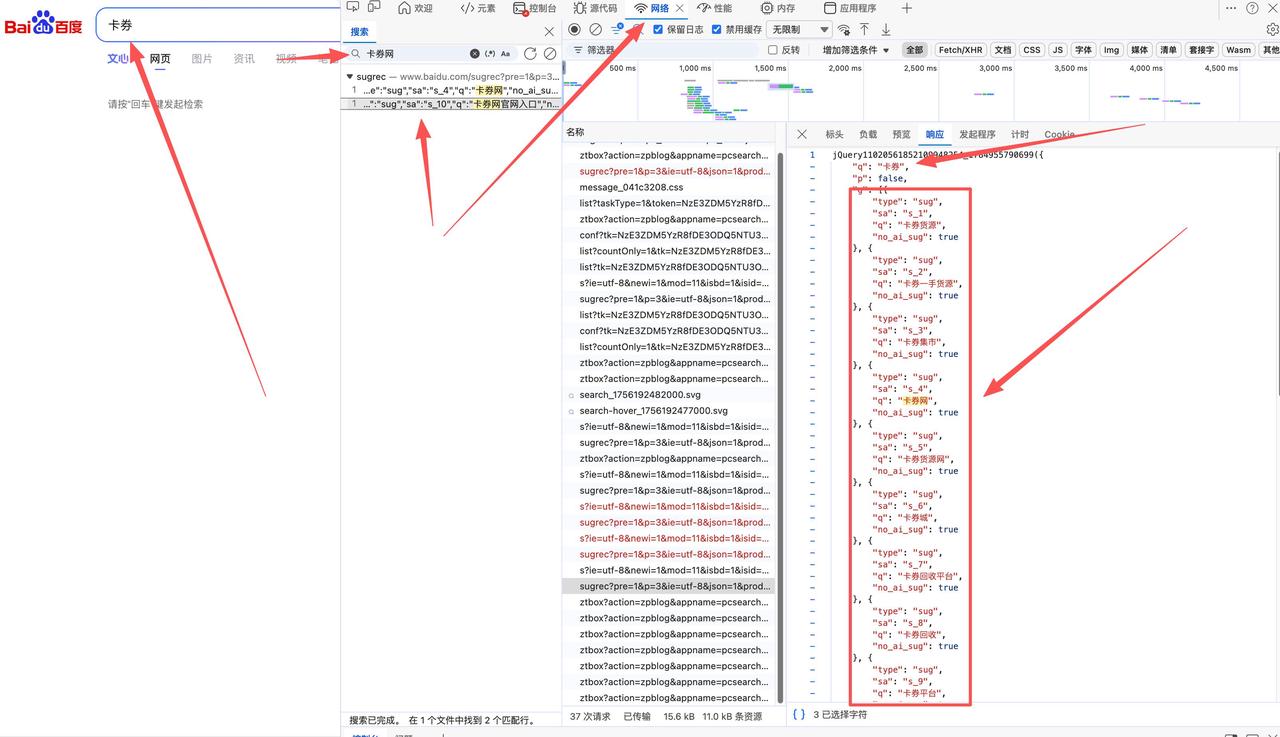This screenshot has height=737, width=1280.
Task: Toggle device emulation icon
Action: pyautogui.click(x=375, y=8)
